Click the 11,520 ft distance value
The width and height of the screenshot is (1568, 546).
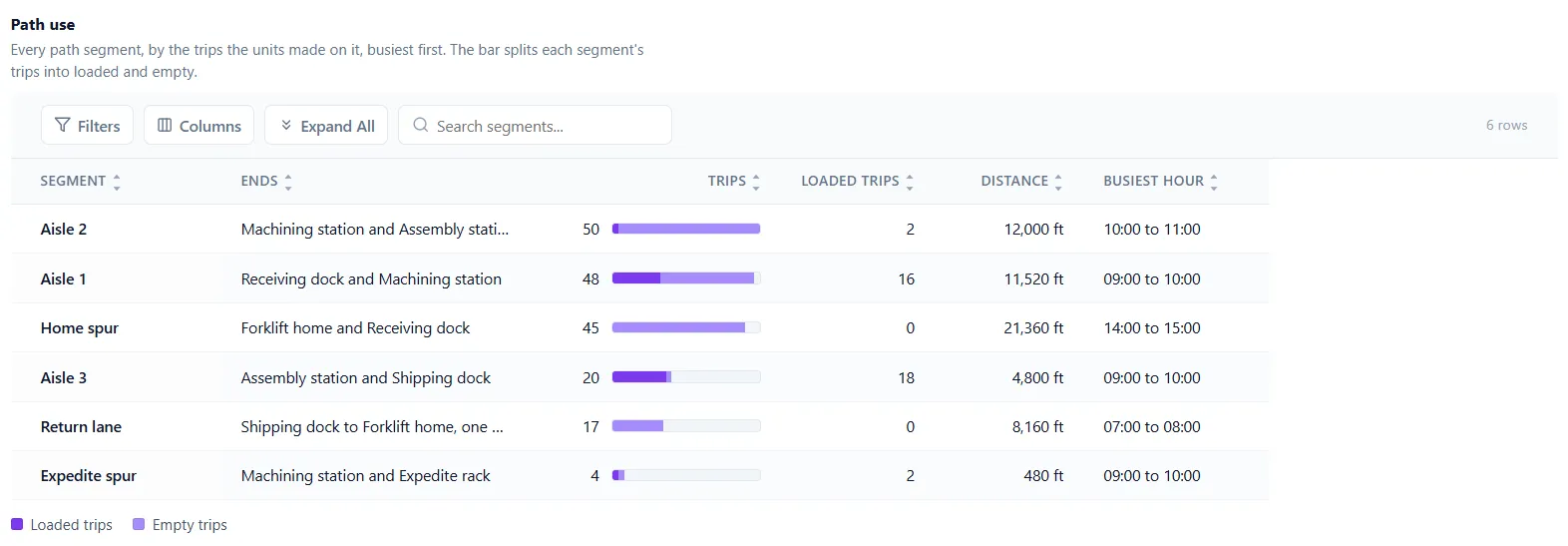pyautogui.click(x=1033, y=278)
